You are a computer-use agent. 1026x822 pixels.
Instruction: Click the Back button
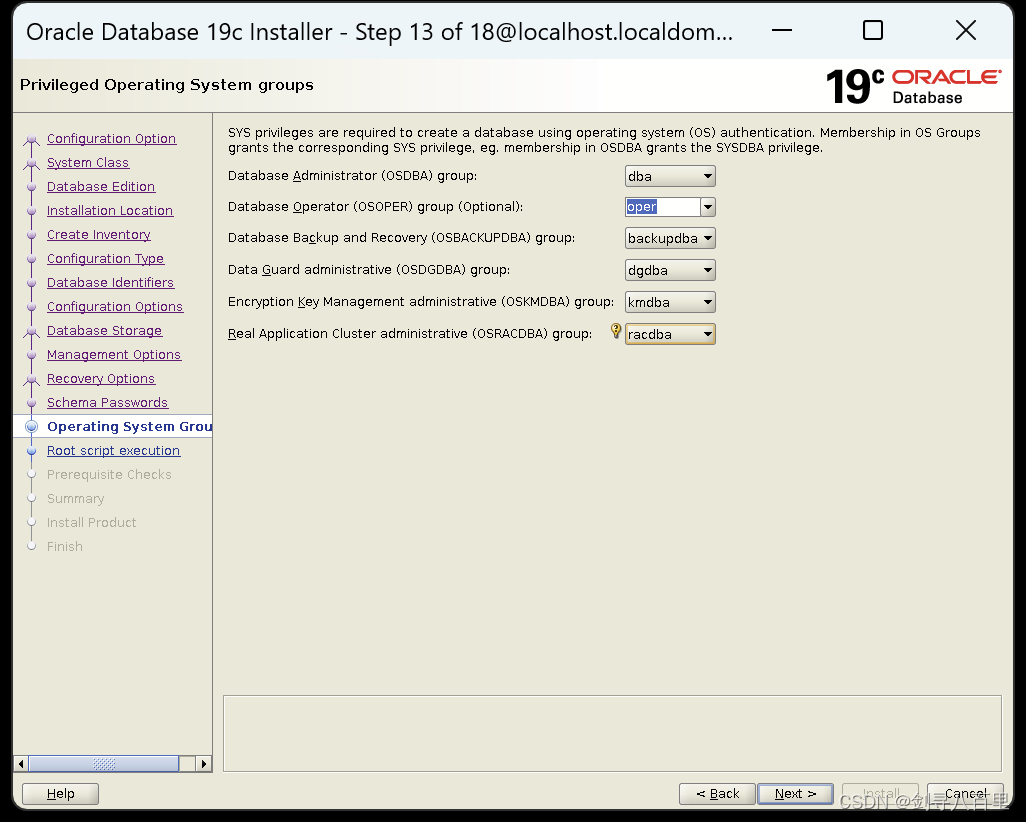point(717,793)
